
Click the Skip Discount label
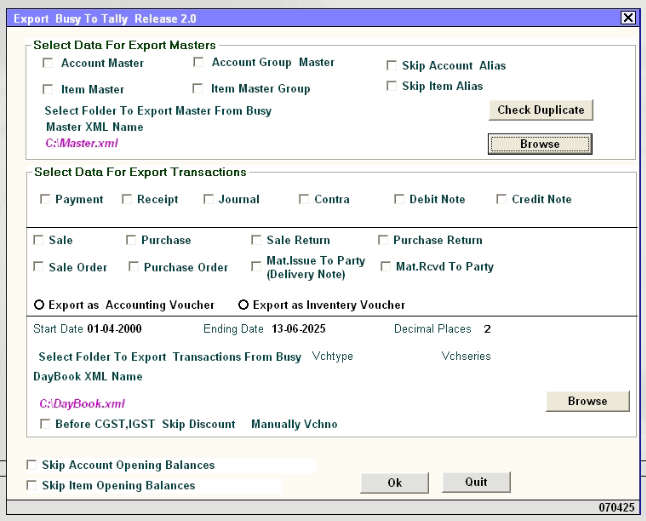coord(199,424)
